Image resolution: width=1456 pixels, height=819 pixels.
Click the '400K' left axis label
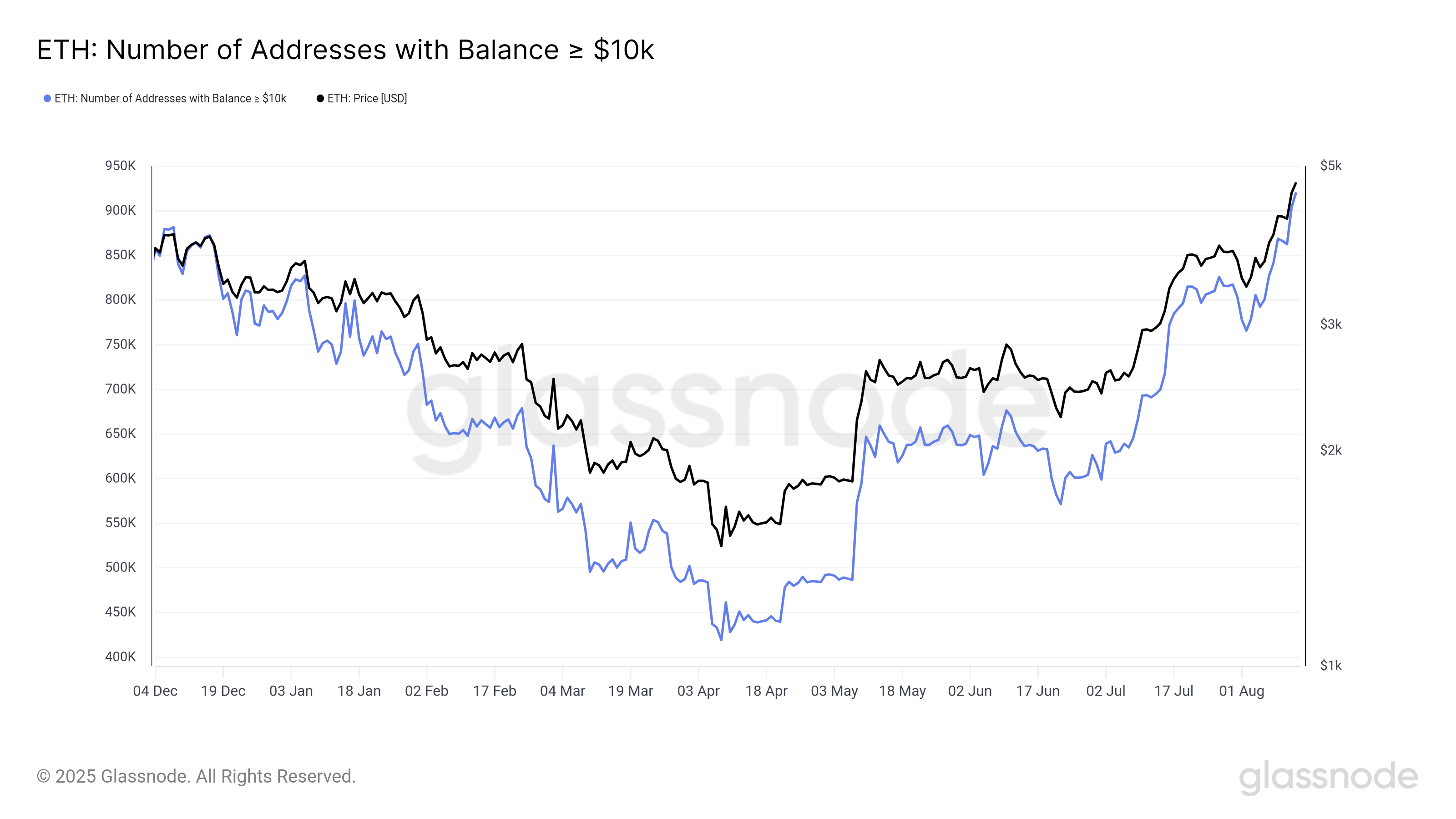(121, 657)
